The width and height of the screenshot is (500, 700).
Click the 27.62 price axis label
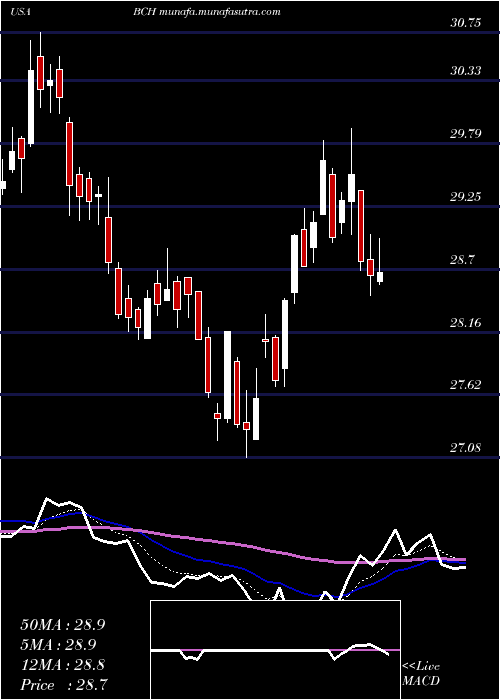(466, 384)
